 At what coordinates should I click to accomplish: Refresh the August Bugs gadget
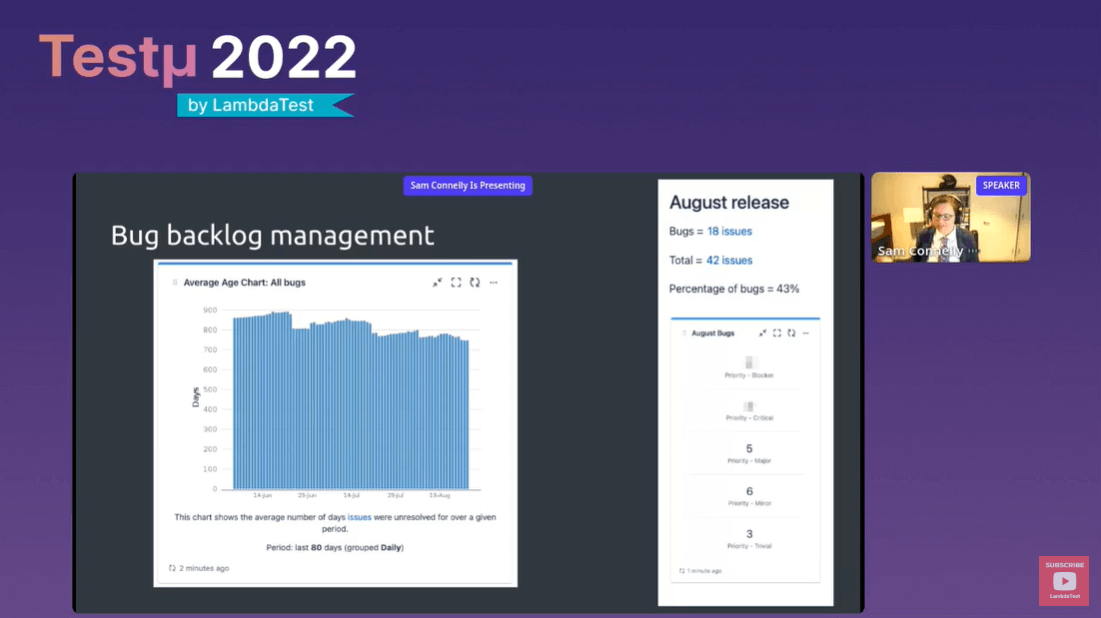point(790,332)
